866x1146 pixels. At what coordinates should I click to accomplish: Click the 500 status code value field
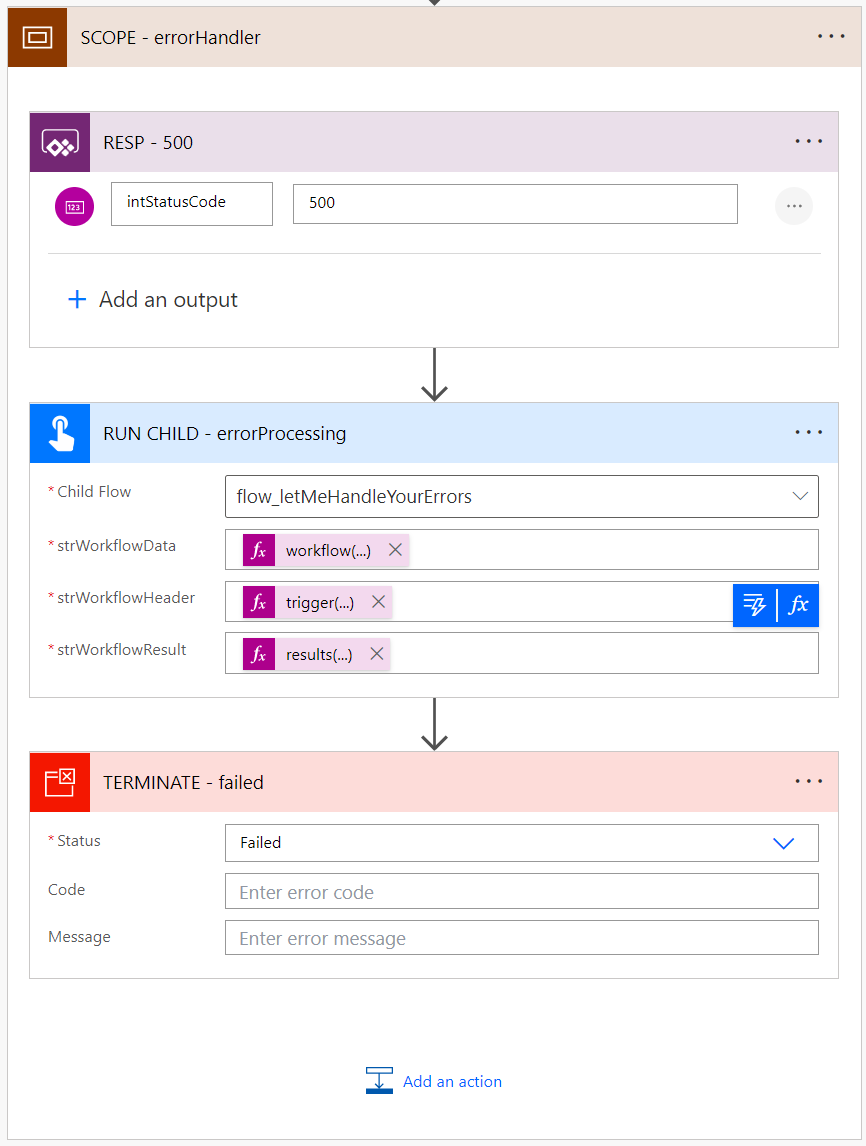pyautogui.click(x=514, y=203)
